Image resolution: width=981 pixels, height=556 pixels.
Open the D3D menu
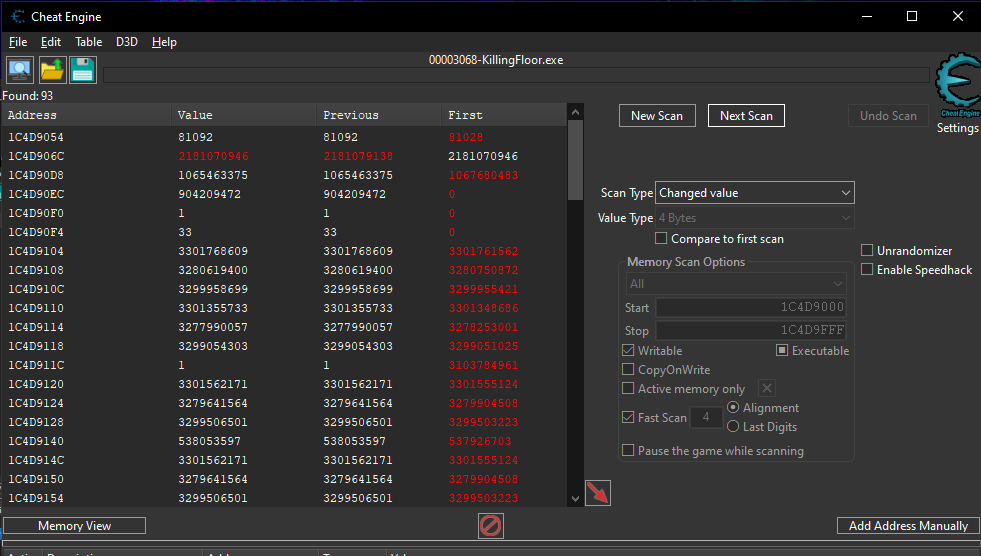pos(127,42)
